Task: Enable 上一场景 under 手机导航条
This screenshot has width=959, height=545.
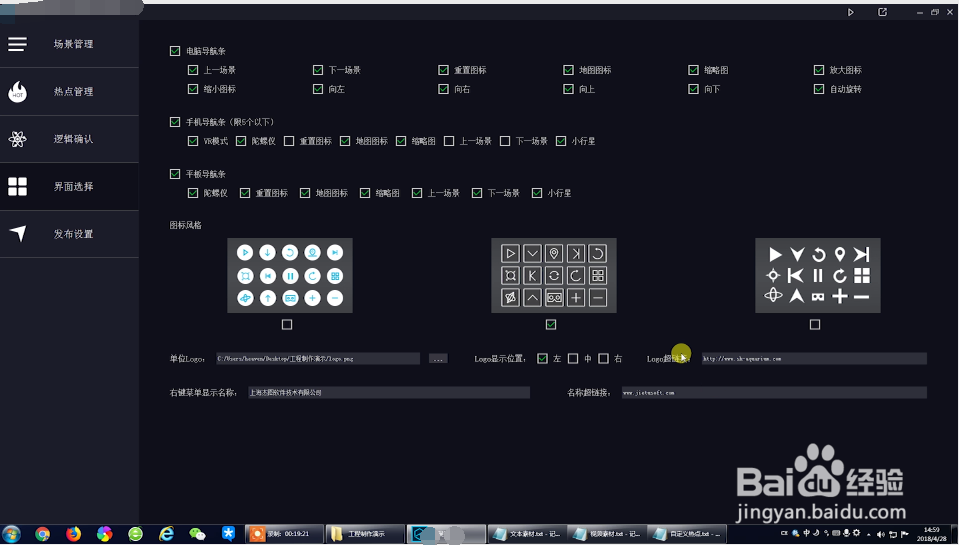Action: (449, 141)
